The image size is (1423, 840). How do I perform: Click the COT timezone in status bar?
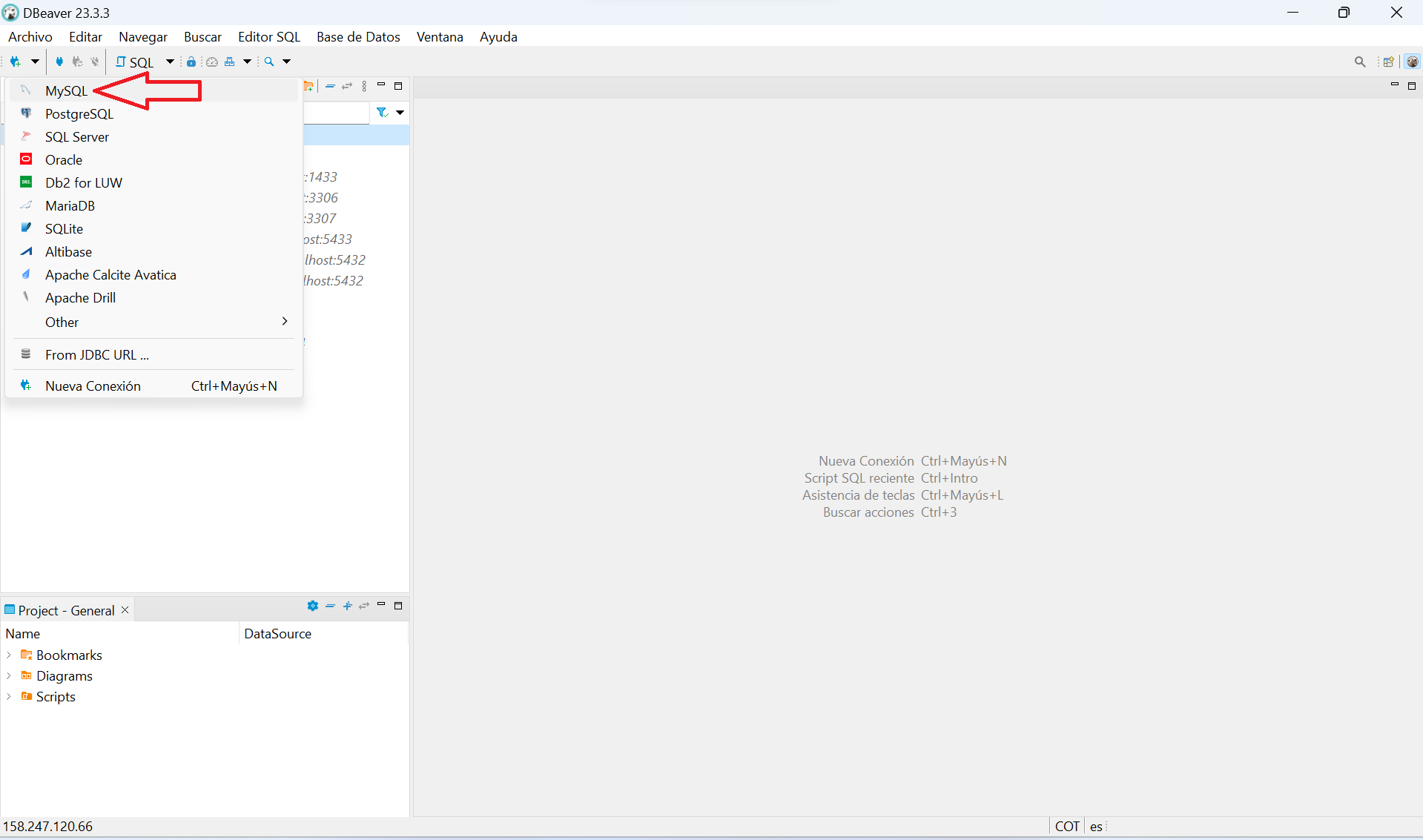[x=1067, y=826]
